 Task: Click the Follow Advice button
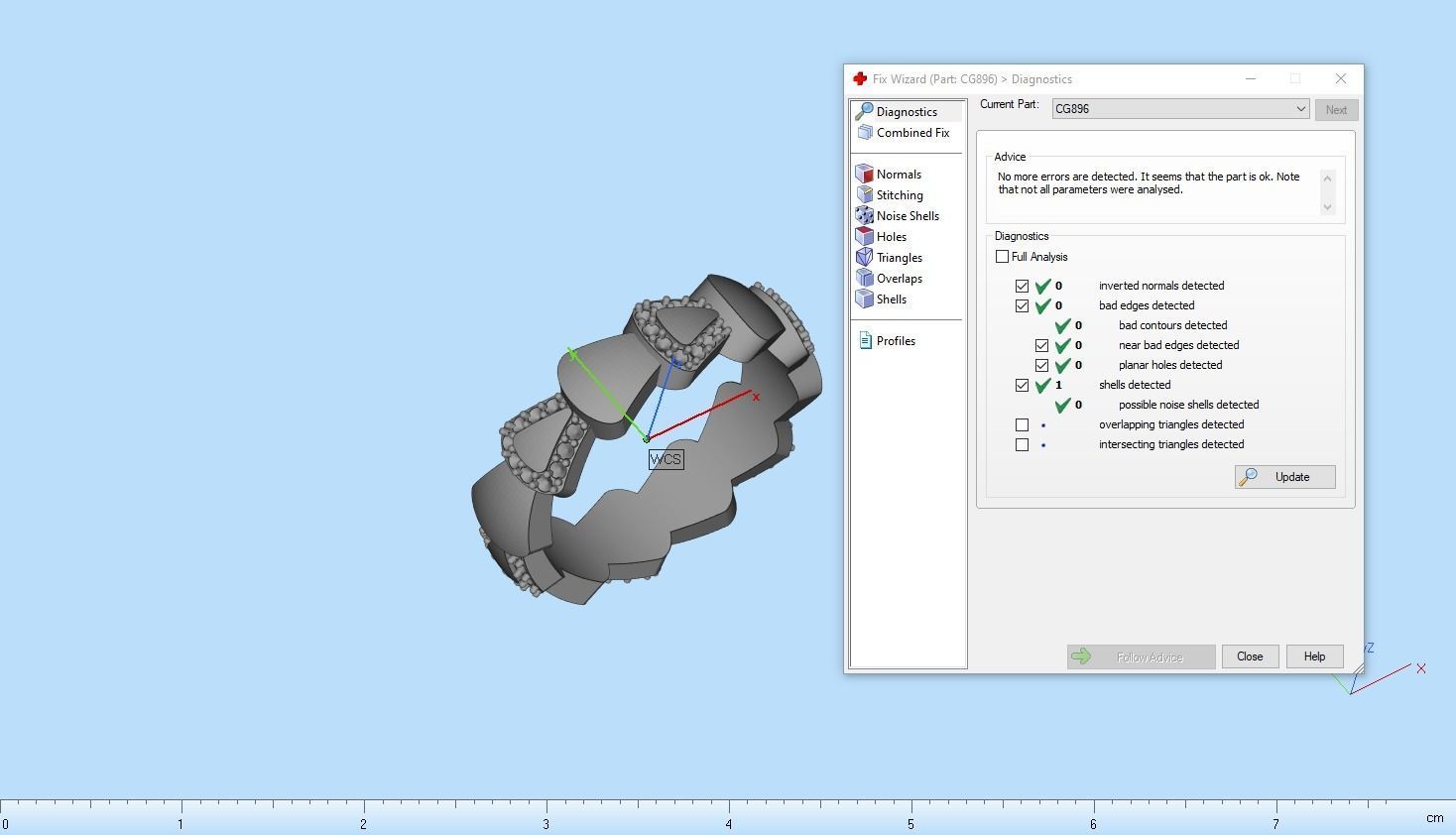click(x=1141, y=656)
